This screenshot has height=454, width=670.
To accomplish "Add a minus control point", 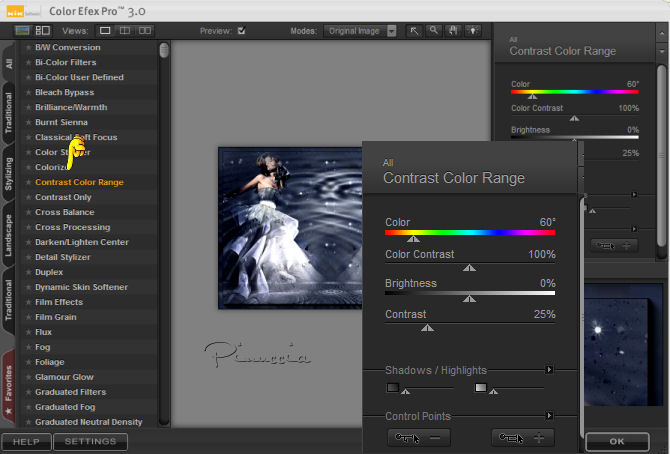I will tap(419, 437).
